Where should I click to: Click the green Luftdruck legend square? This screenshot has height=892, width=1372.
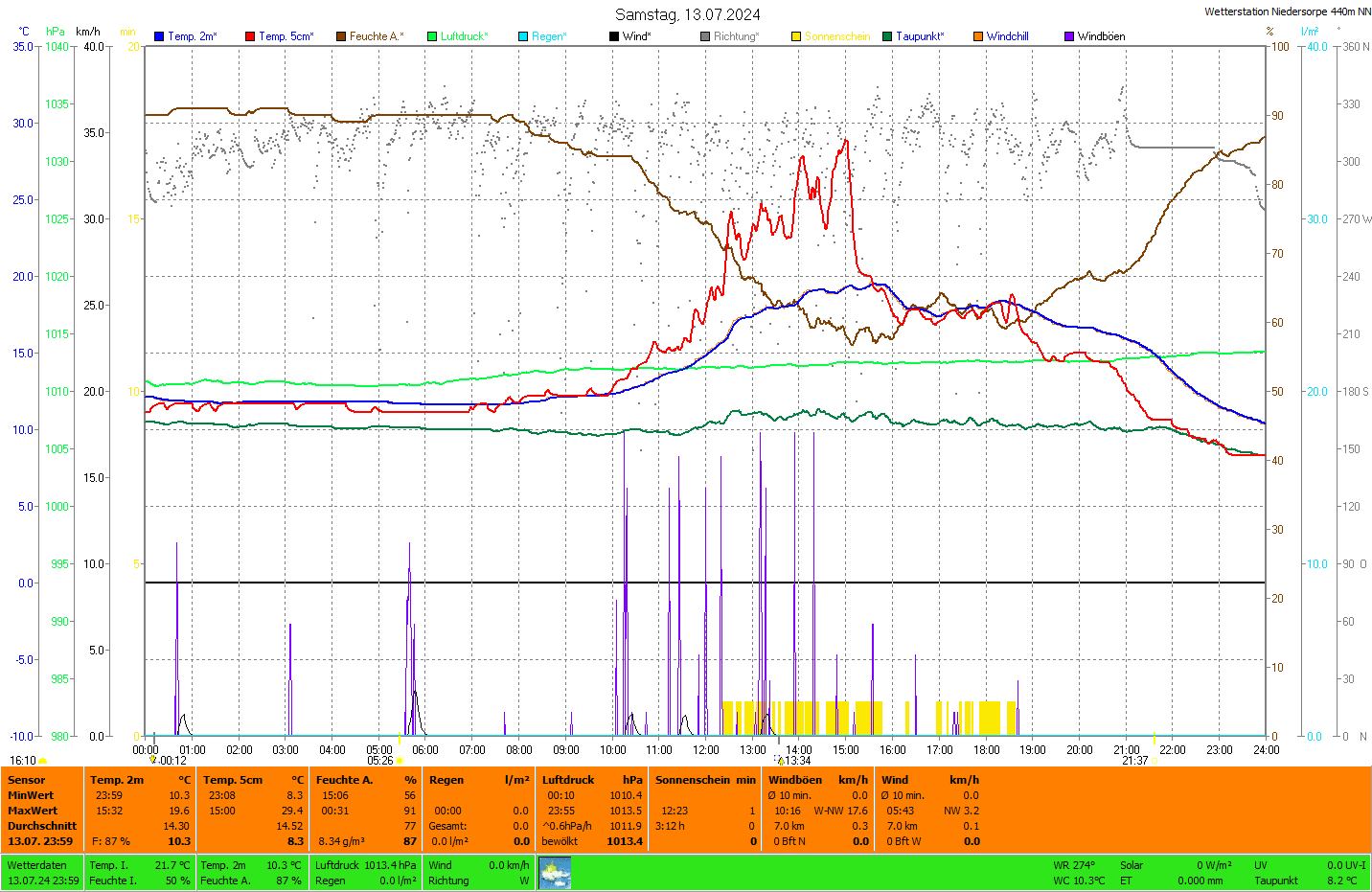(432, 36)
